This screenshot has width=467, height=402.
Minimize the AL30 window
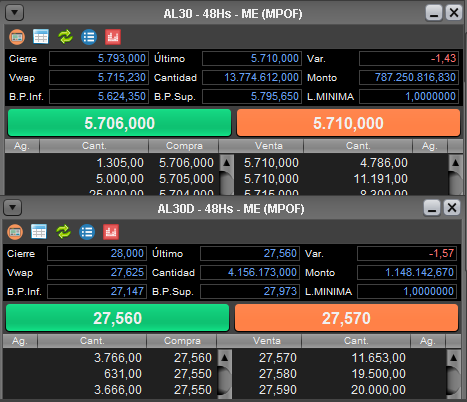pos(434,13)
